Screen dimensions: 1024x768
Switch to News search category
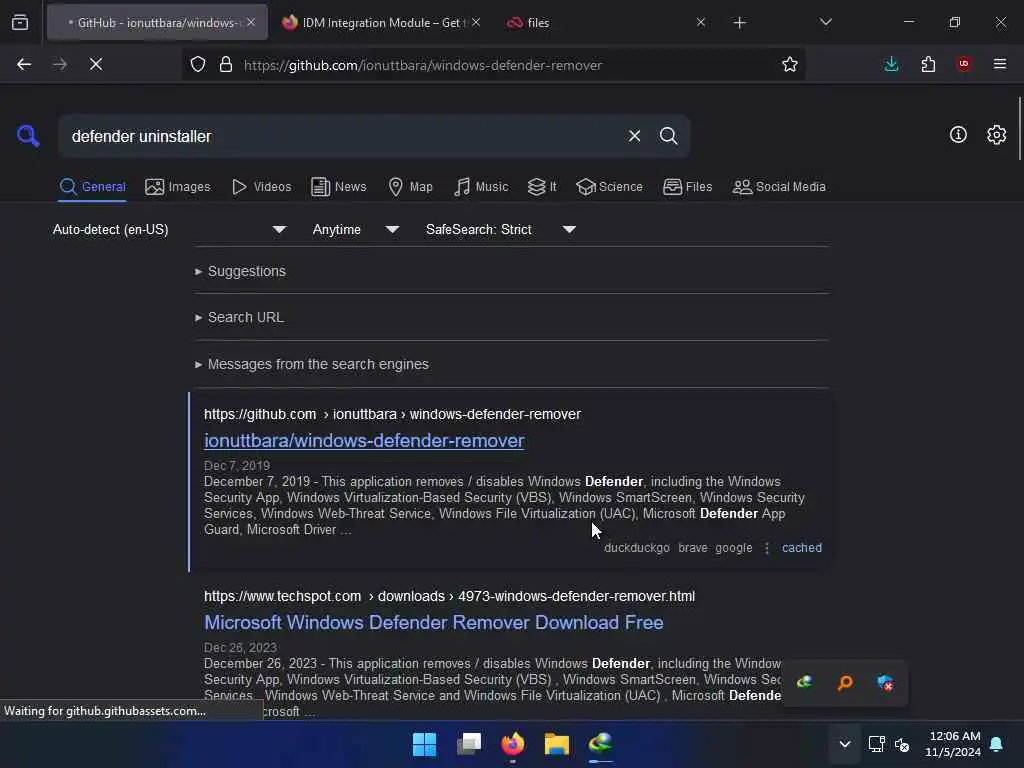(338, 187)
